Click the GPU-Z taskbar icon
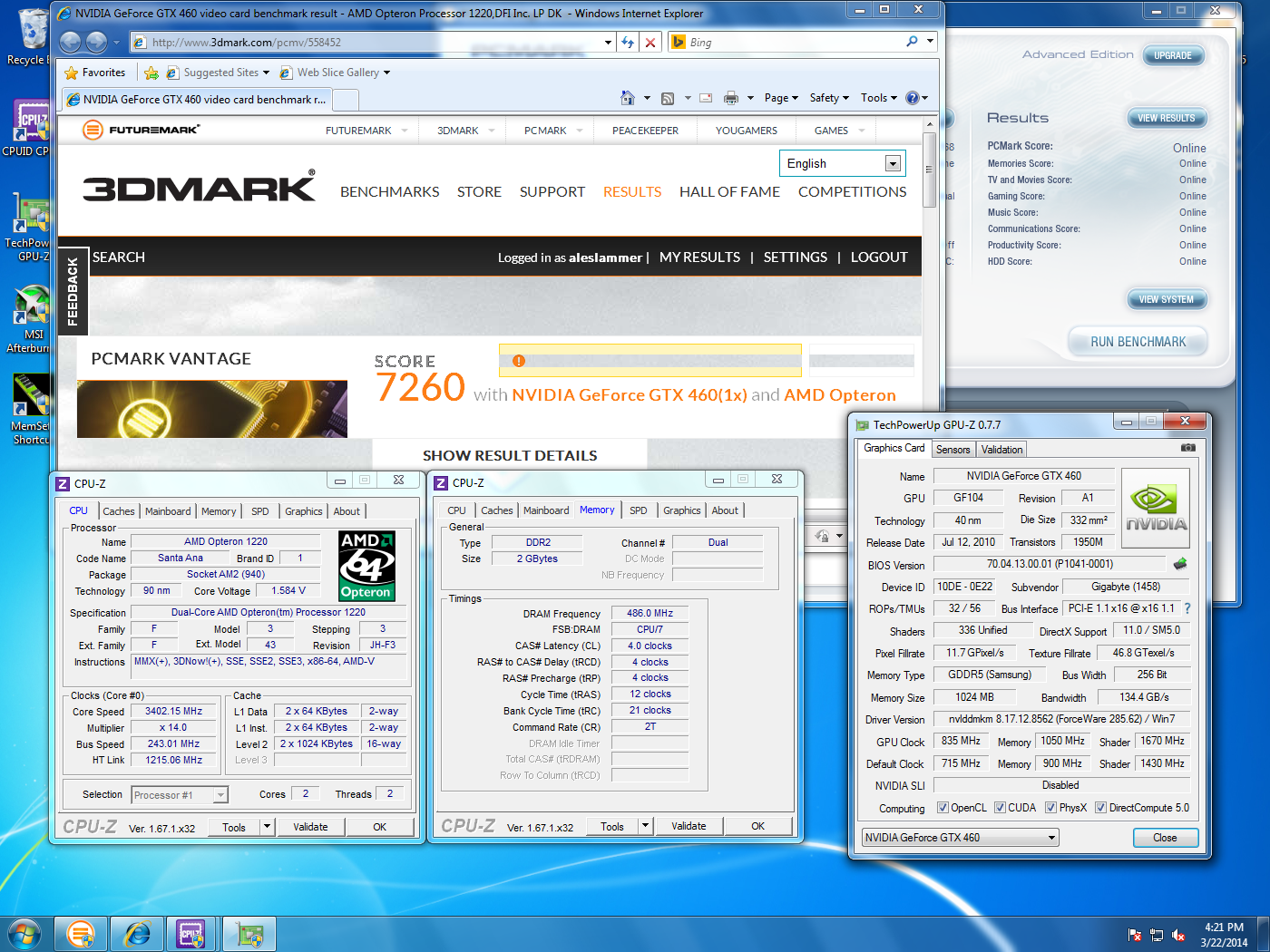The height and width of the screenshot is (952, 1270). pos(249,934)
